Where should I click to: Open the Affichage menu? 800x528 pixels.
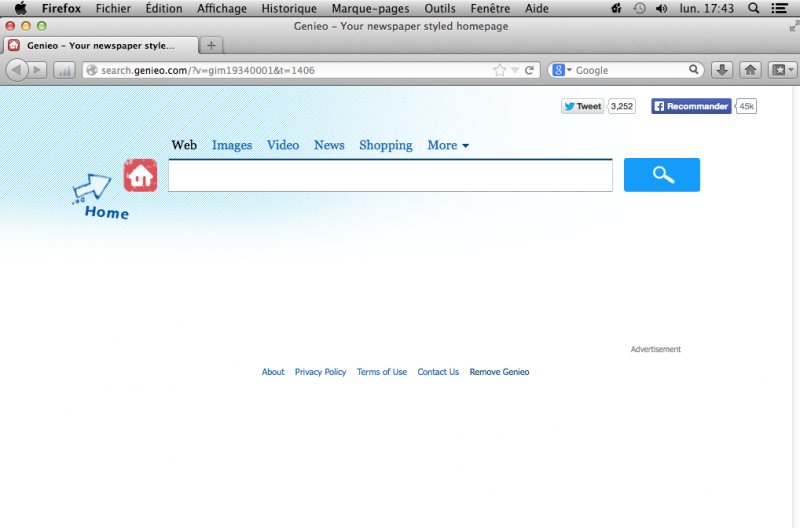[x=222, y=9]
